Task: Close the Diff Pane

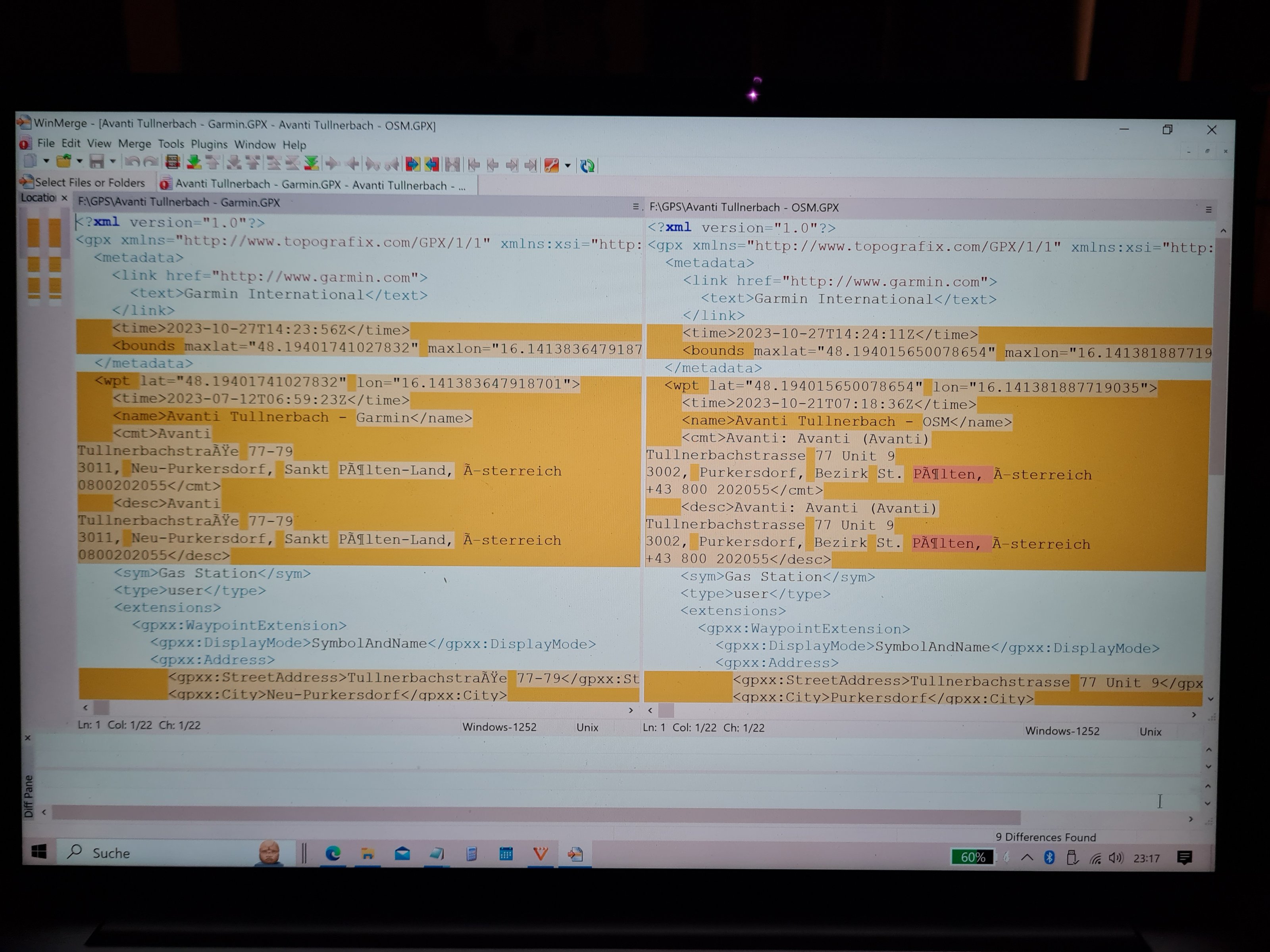Action: coord(27,738)
